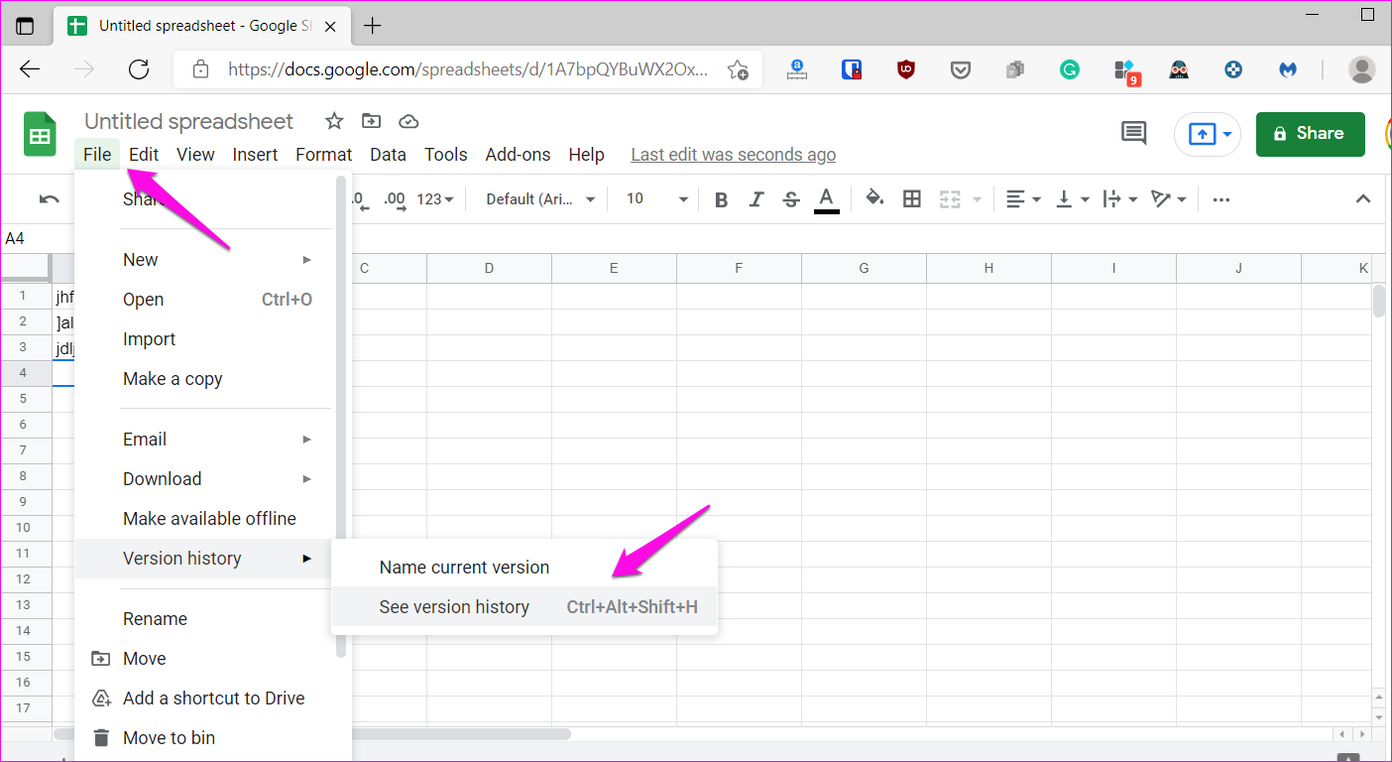This screenshot has height=762, width=1392.
Task: Toggle italic formatting
Action: [756, 199]
